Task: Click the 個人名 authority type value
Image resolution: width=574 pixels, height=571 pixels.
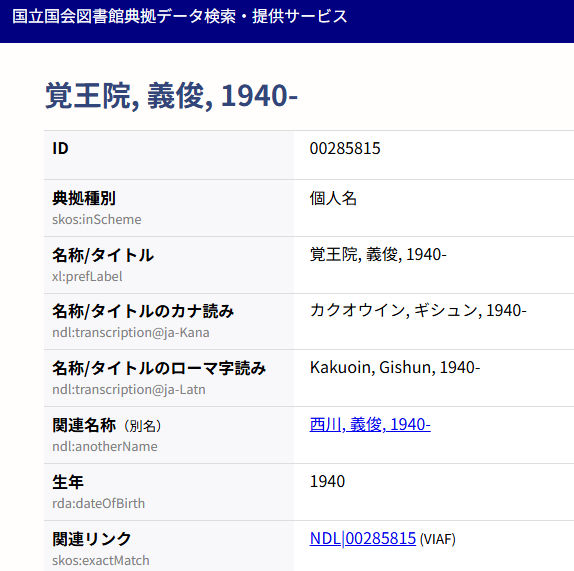Action: click(333, 198)
